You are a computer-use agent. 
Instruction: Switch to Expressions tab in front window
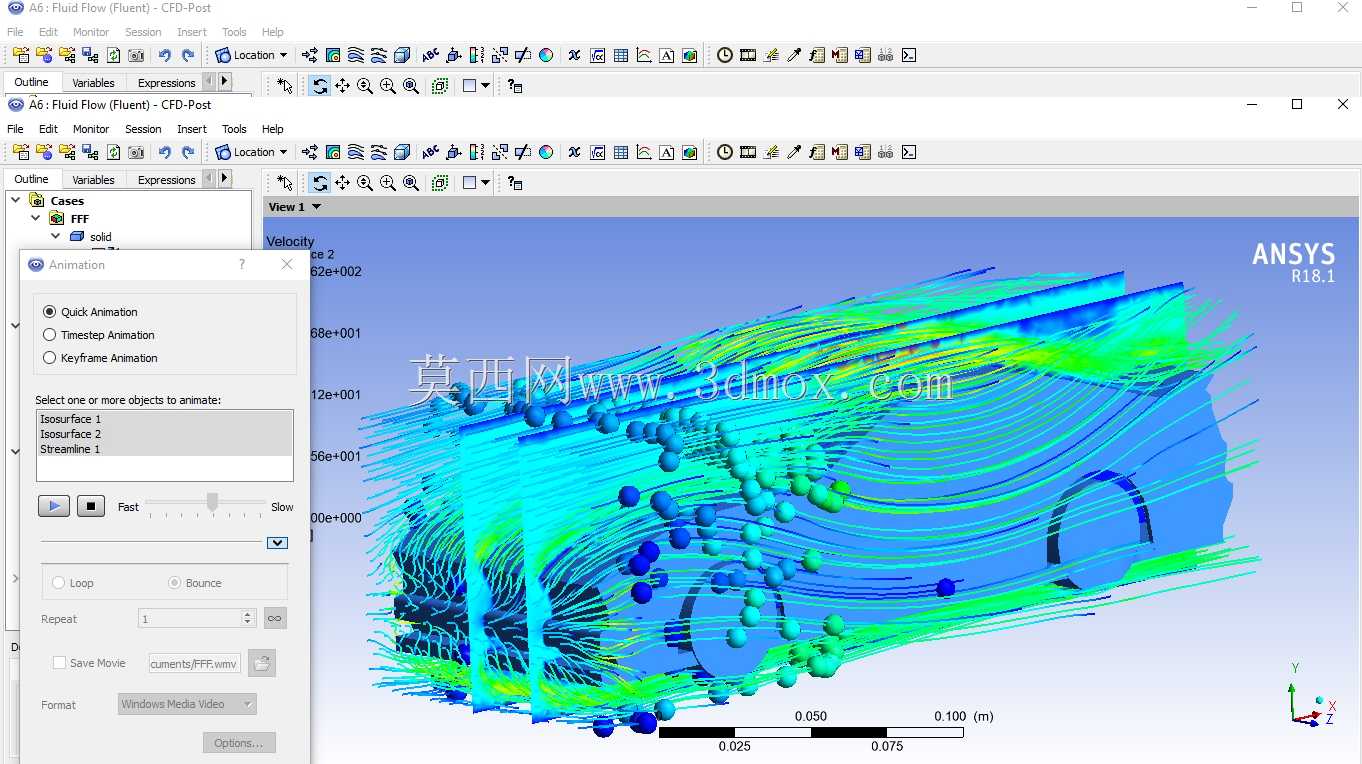tap(166, 180)
